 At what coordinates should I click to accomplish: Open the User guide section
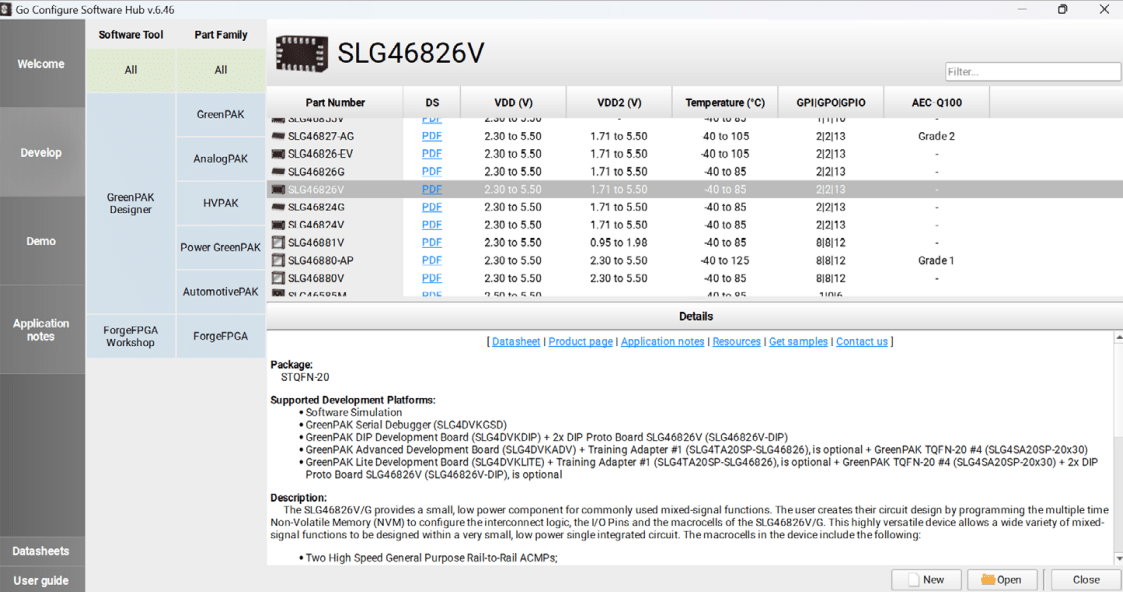pos(42,581)
